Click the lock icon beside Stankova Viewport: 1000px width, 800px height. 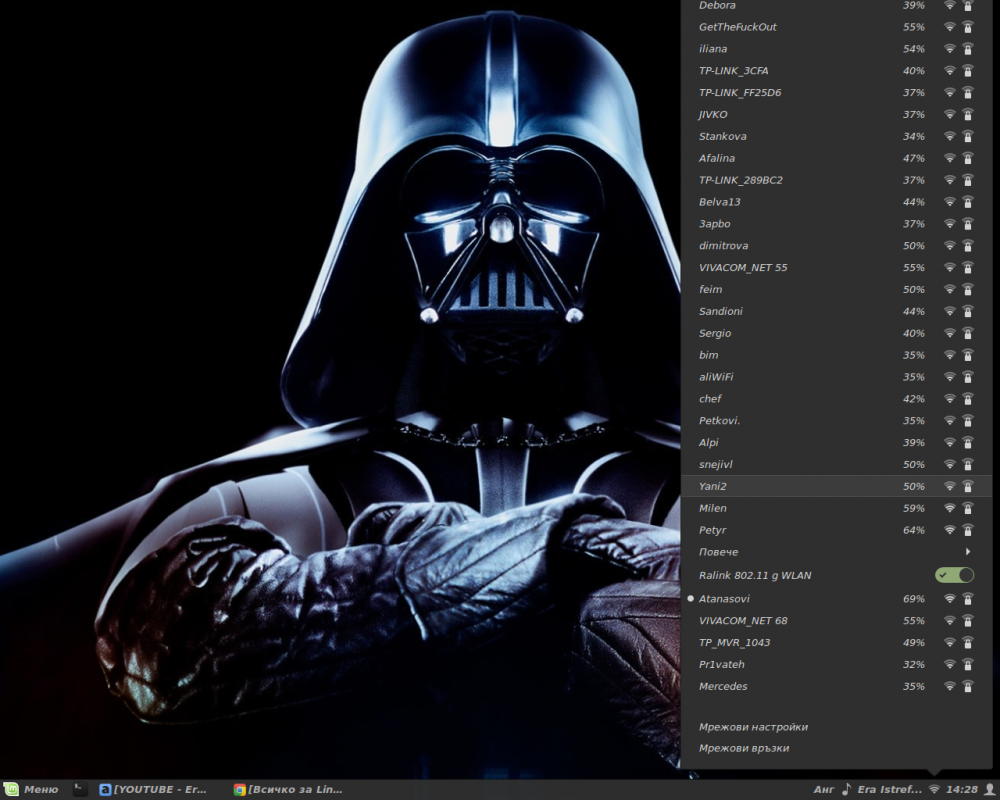[x=967, y=136]
